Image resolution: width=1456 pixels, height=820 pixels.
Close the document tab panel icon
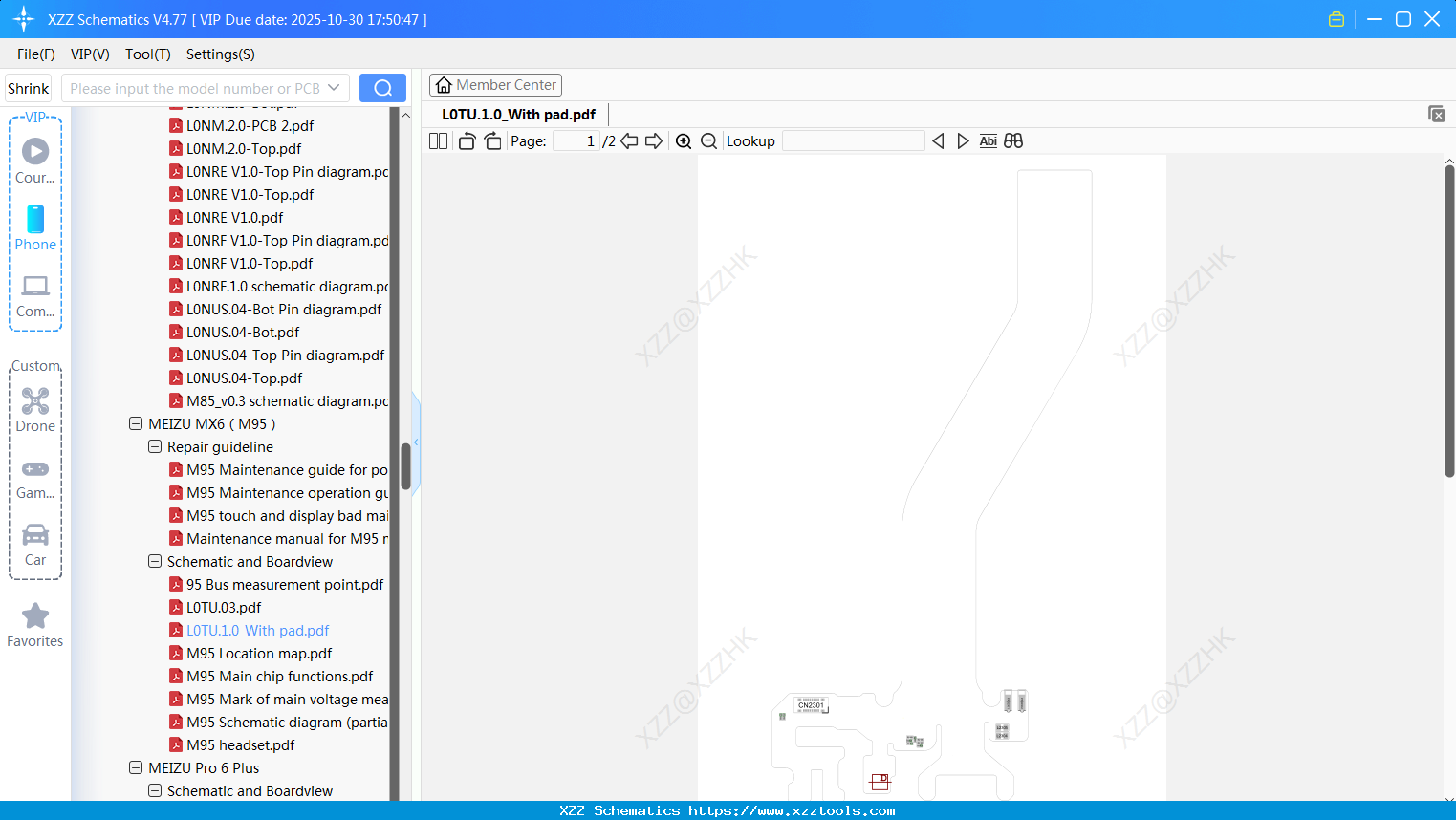[1437, 114]
